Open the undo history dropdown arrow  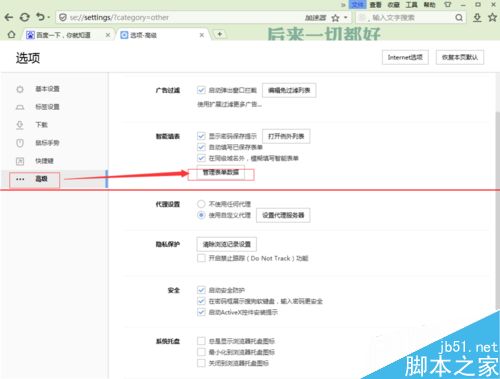point(49,17)
